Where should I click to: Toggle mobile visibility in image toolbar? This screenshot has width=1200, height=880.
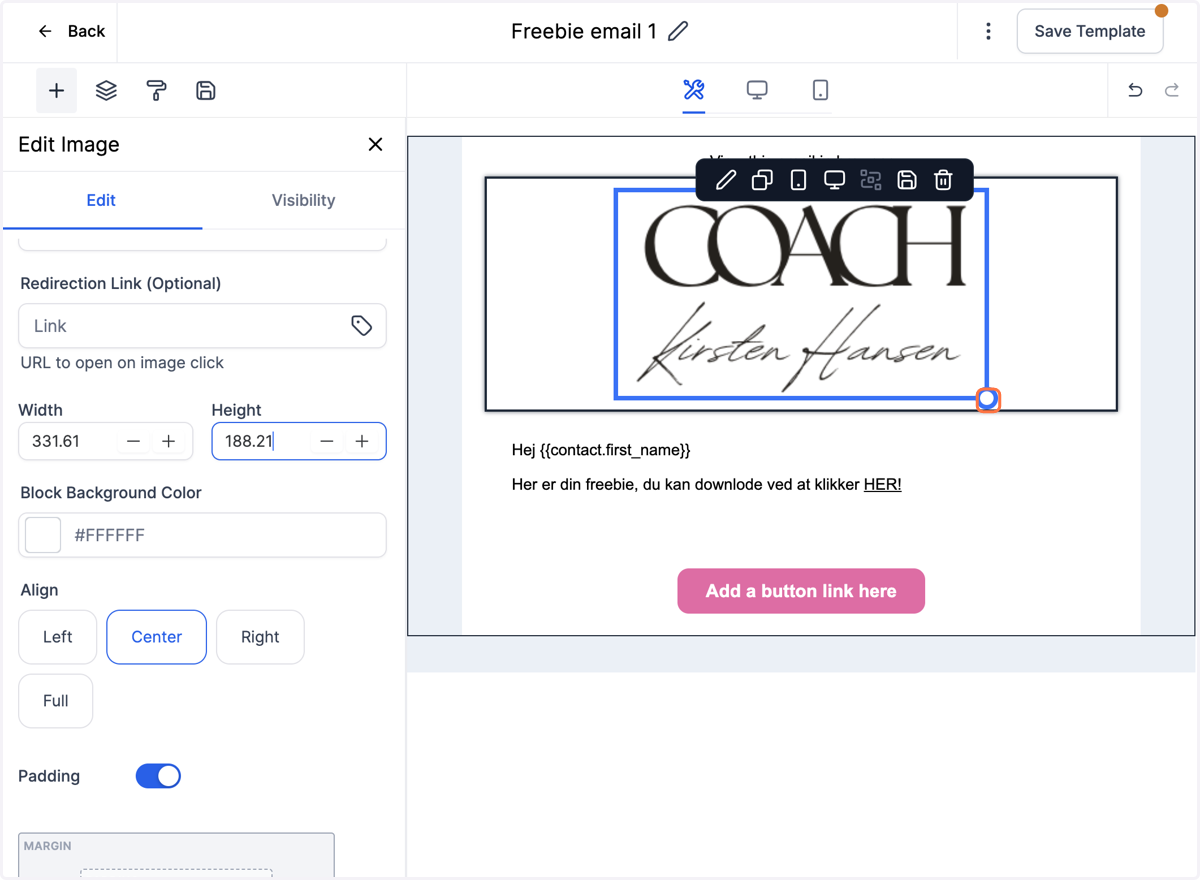click(x=798, y=180)
